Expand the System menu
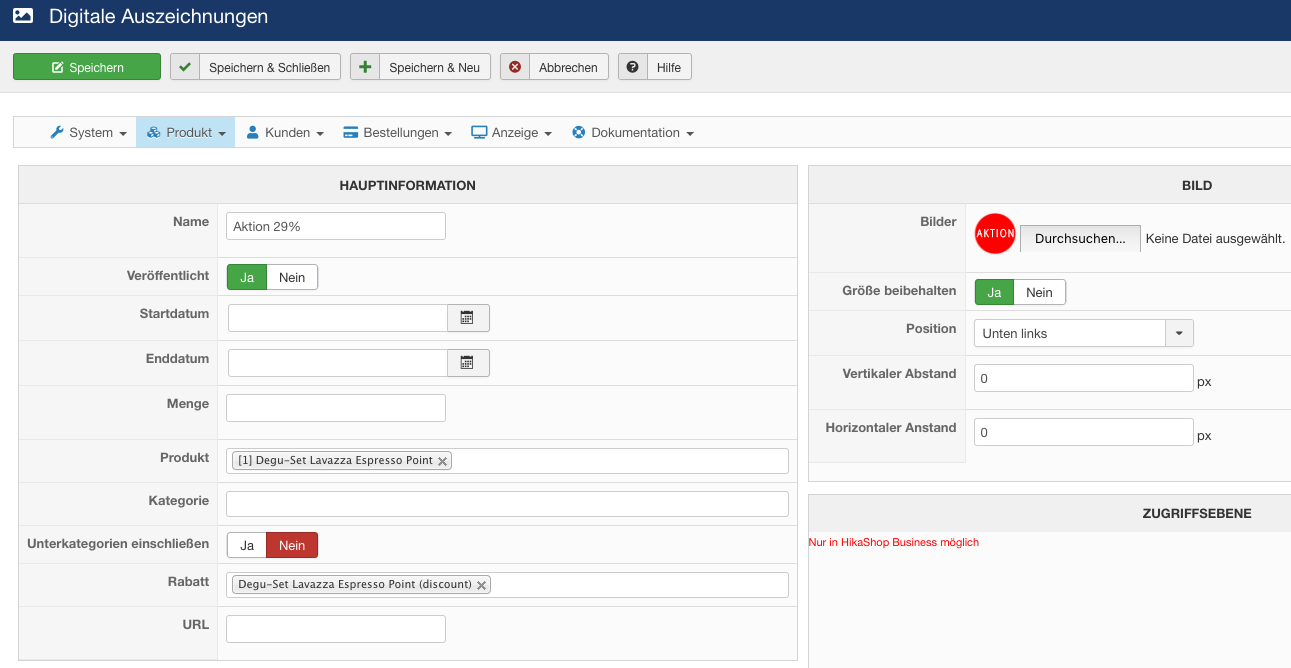The image size is (1291, 668). [x=89, y=132]
